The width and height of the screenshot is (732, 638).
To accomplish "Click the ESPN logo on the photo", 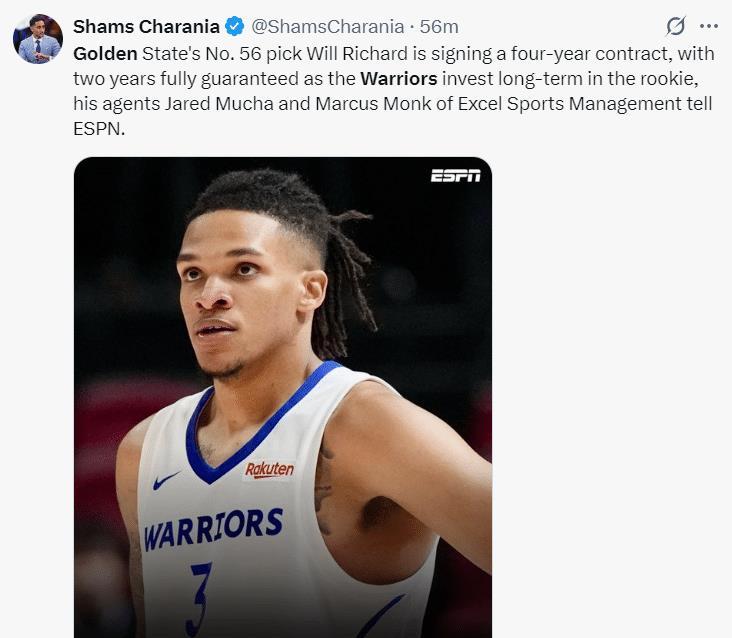I will (x=455, y=176).
